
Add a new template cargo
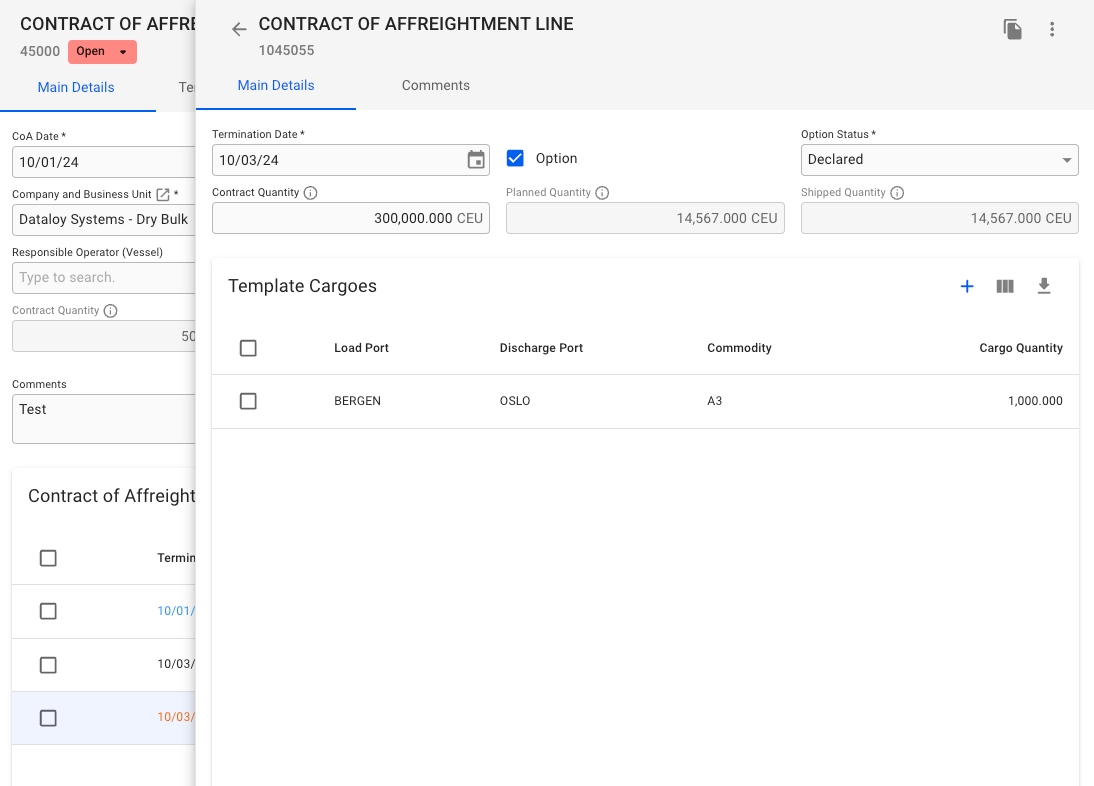[x=967, y=287]
